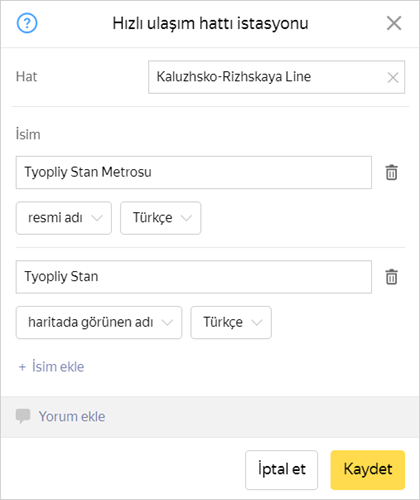Viewport: 420px width, 500px height.
Task: Click the comment bubble icon
Action: (x=23, y=416)
